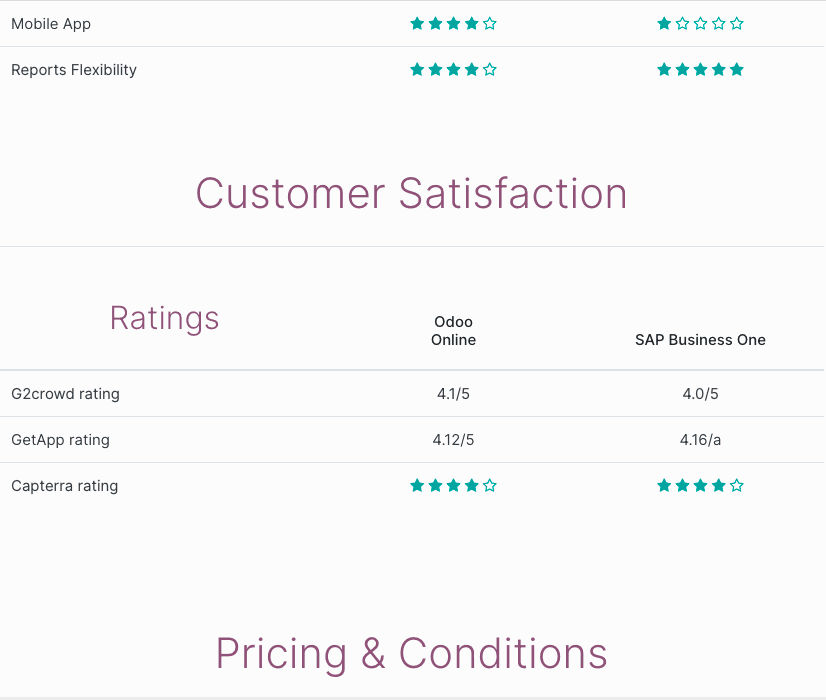Click SAP's 4.0/5 G2crowd score

coord(700,394)
